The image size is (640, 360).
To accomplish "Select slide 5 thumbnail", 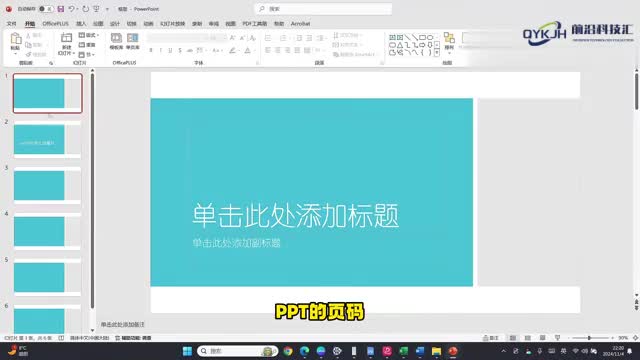I will (47, 278).
